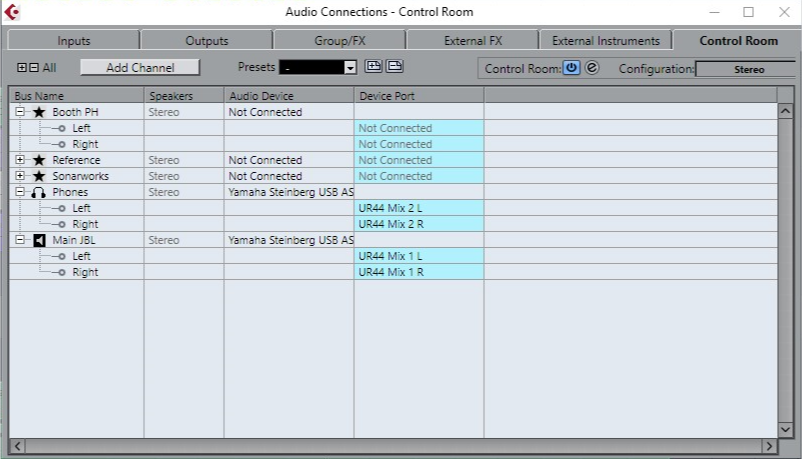Click UR44 Mix 2 L port
The image size is (802, 459).
(x=418, y=208)
